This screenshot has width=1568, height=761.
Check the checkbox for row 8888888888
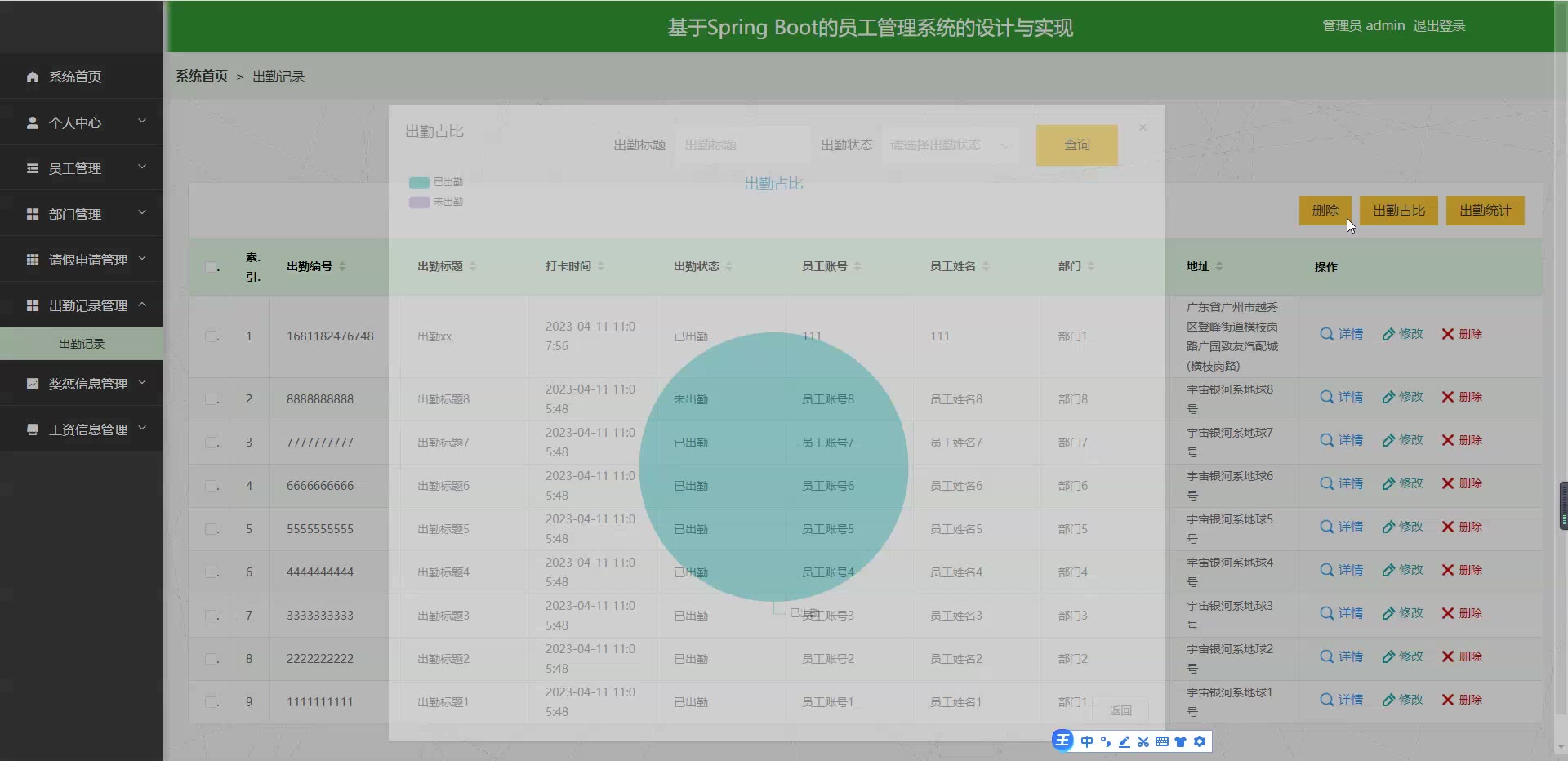pyautogui.click(x=211, y=399)
